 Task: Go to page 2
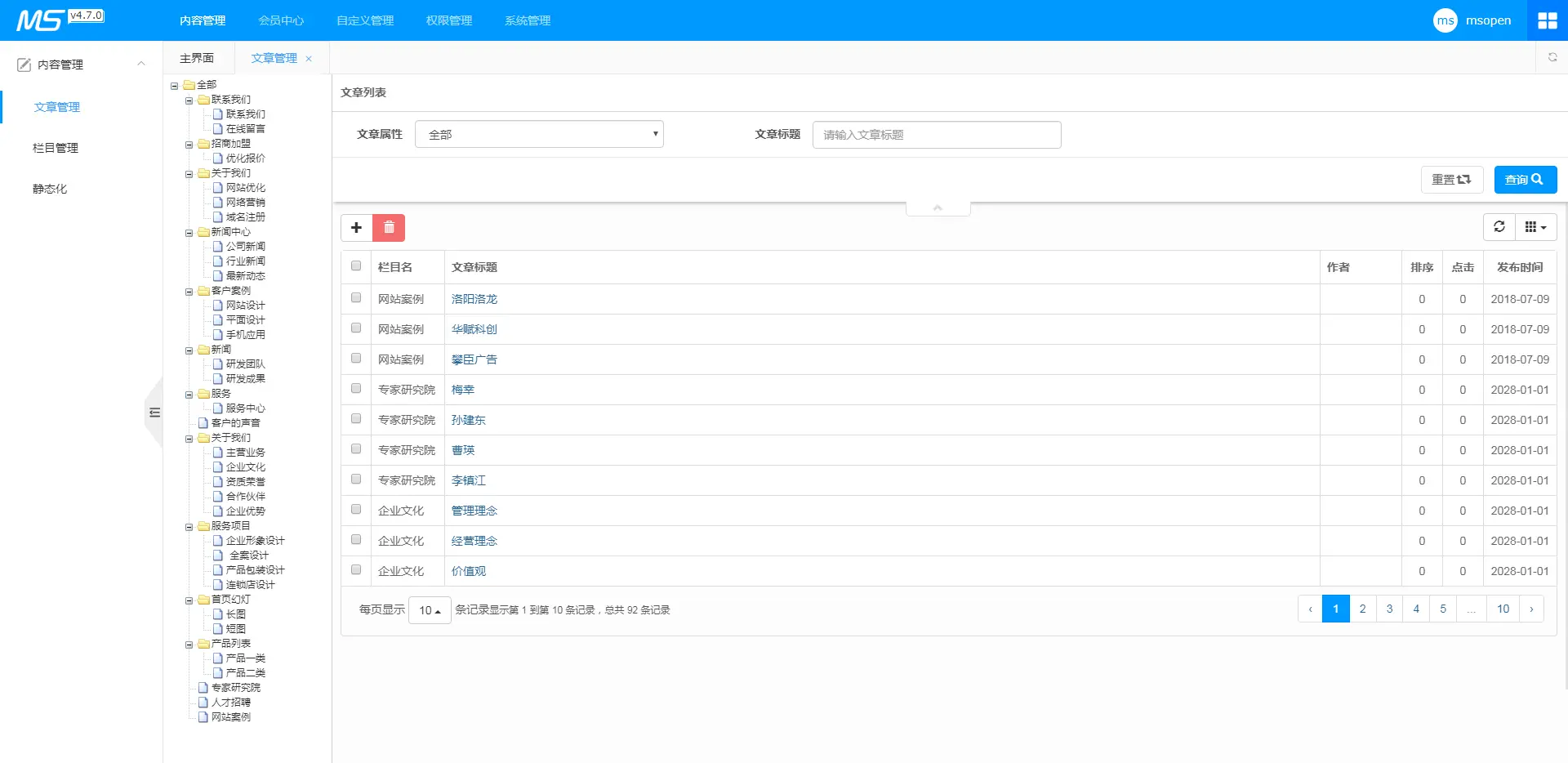point(1362,609)
